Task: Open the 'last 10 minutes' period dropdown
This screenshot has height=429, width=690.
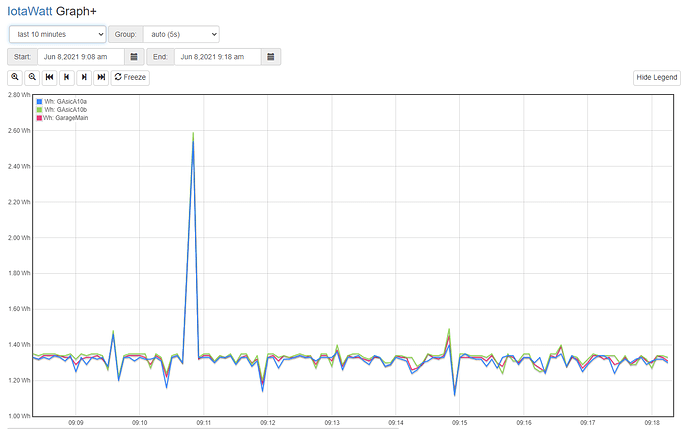Action: click(58, 34)
